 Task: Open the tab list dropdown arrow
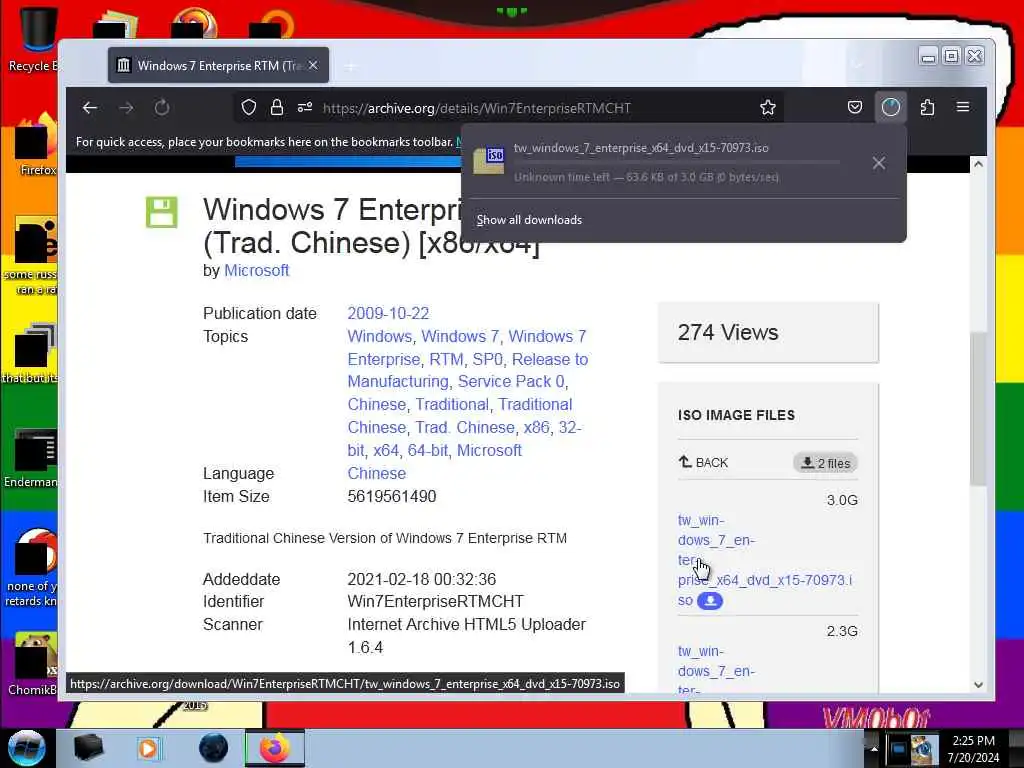coord(857,65)
